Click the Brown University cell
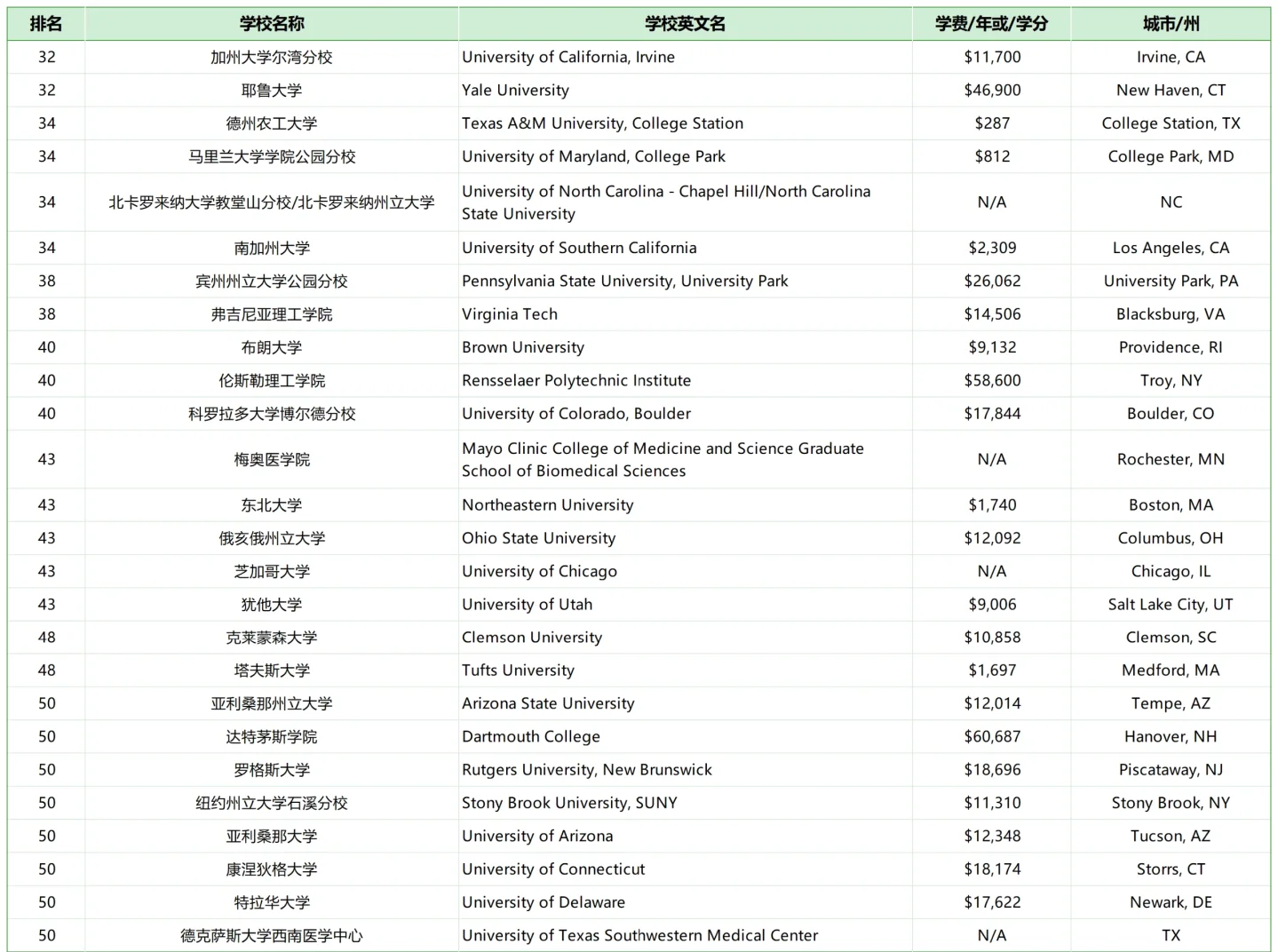The image size is (1278, 952). [x=523, y=347]
